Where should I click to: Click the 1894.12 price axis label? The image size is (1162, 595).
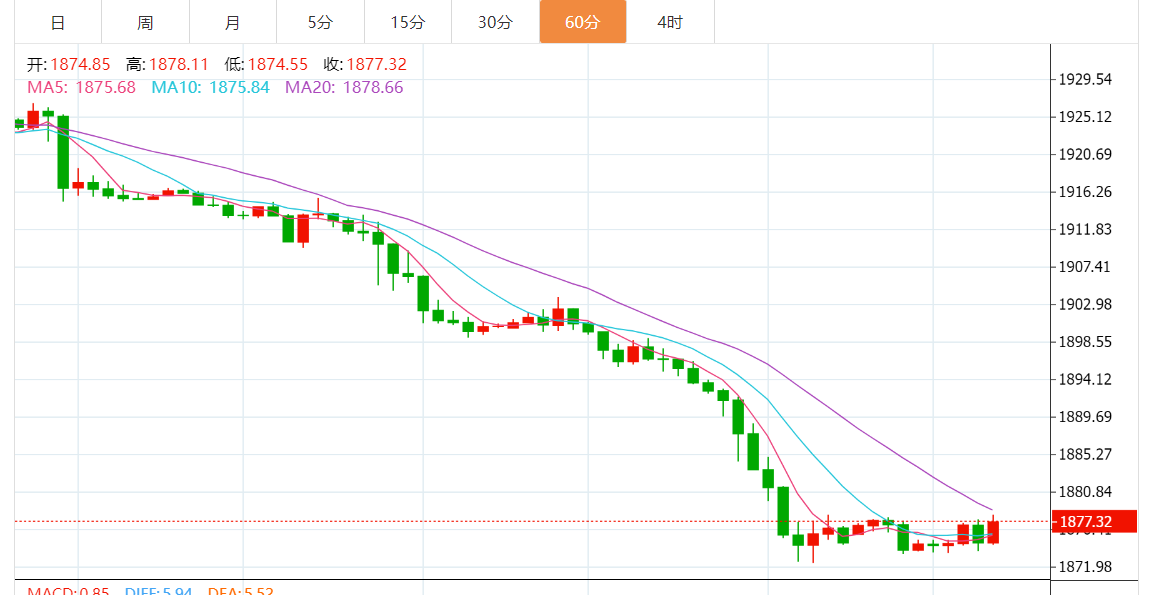(x=1085, y=379)
